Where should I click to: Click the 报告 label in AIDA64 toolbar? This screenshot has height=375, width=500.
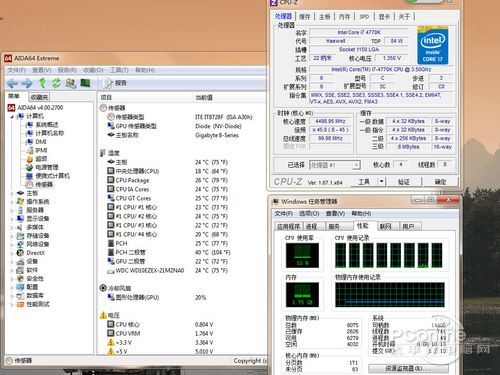[x=121, y=83]
